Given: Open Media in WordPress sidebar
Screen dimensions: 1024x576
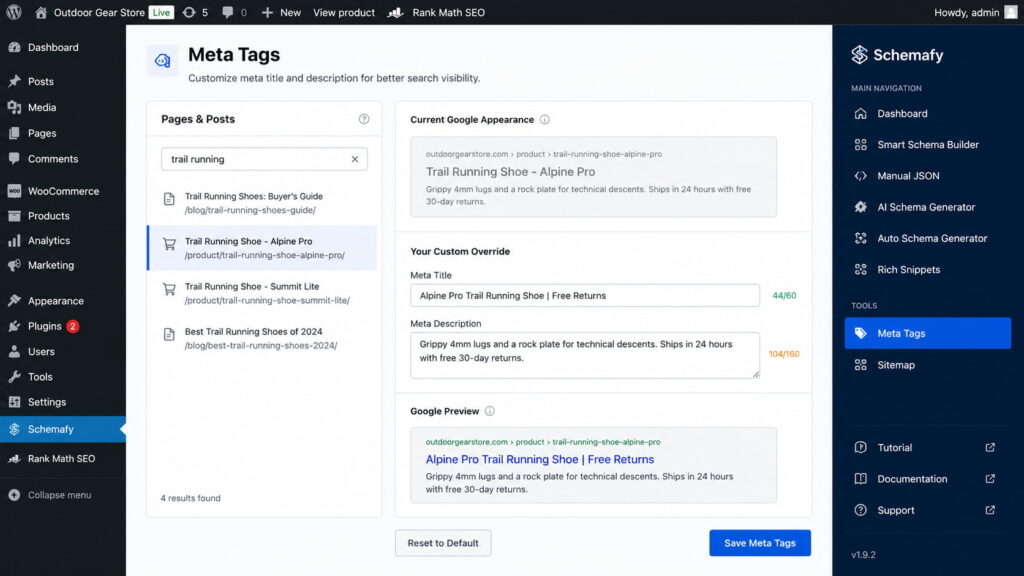Looking at the screenshot, I should point(63,107).
